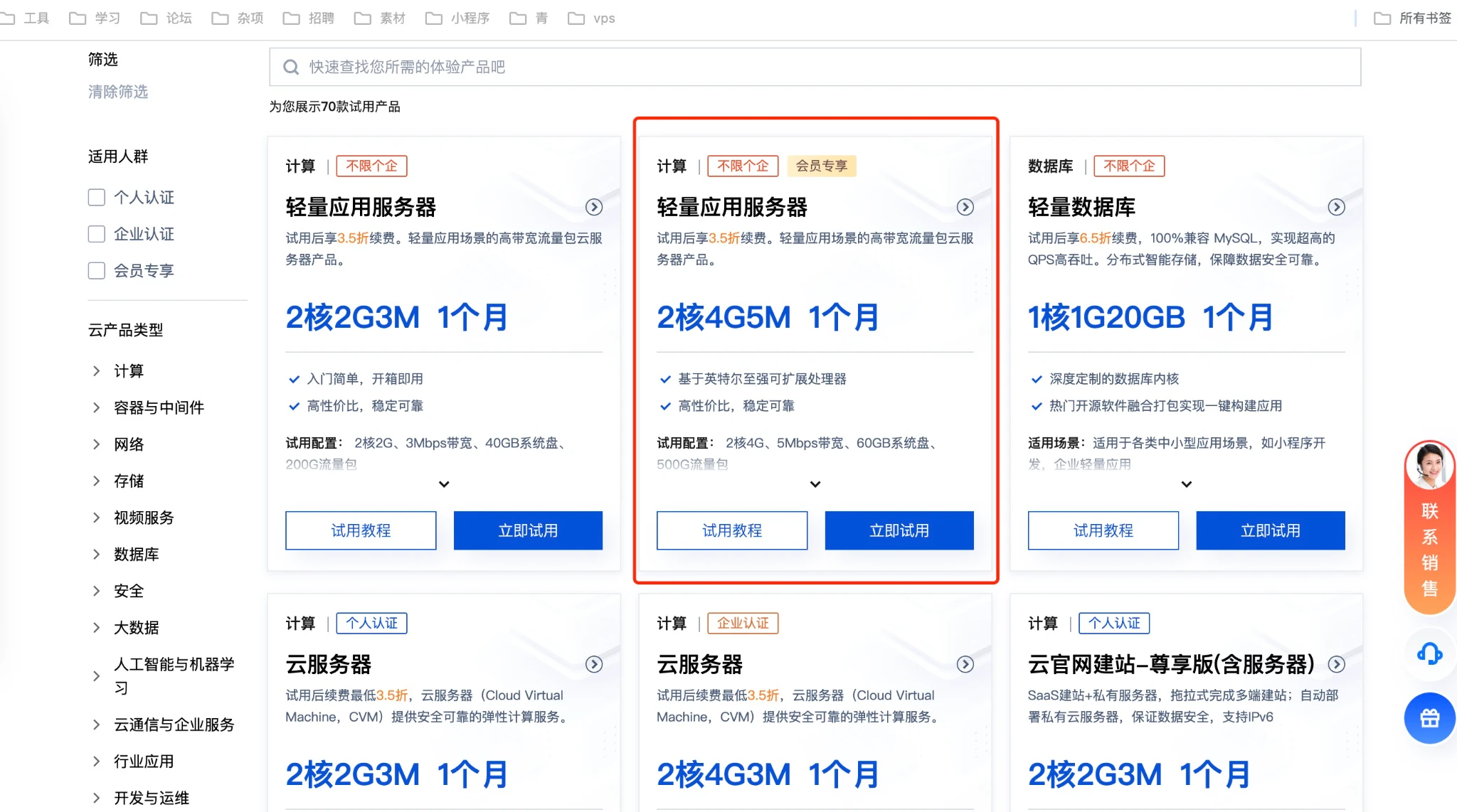Image resolution: width=1457 pixels, height=812 pixels.
Task: Expand details chevron on 2核4G5M card
Action: click(x=815, y=484)
